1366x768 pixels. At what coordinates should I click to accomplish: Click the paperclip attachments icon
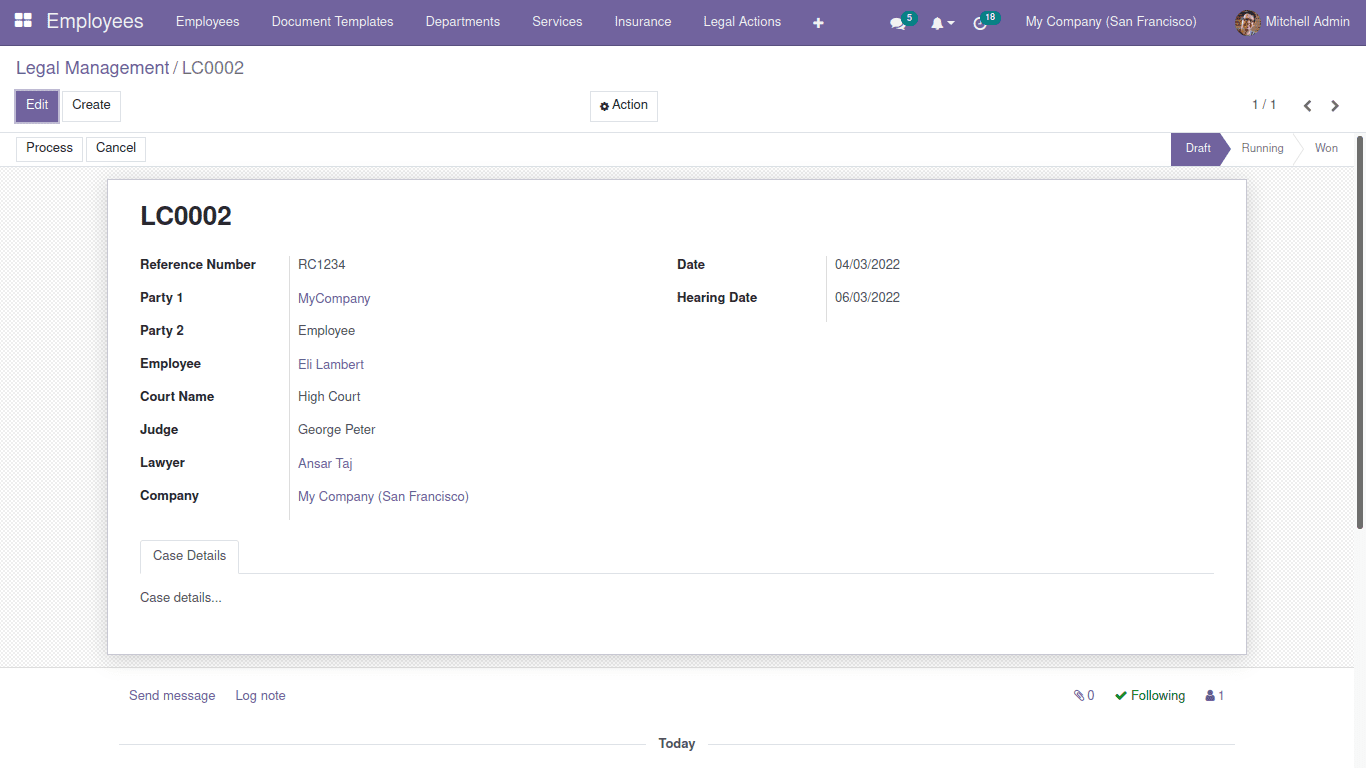pyautogui.click(x=1078, y=695)
